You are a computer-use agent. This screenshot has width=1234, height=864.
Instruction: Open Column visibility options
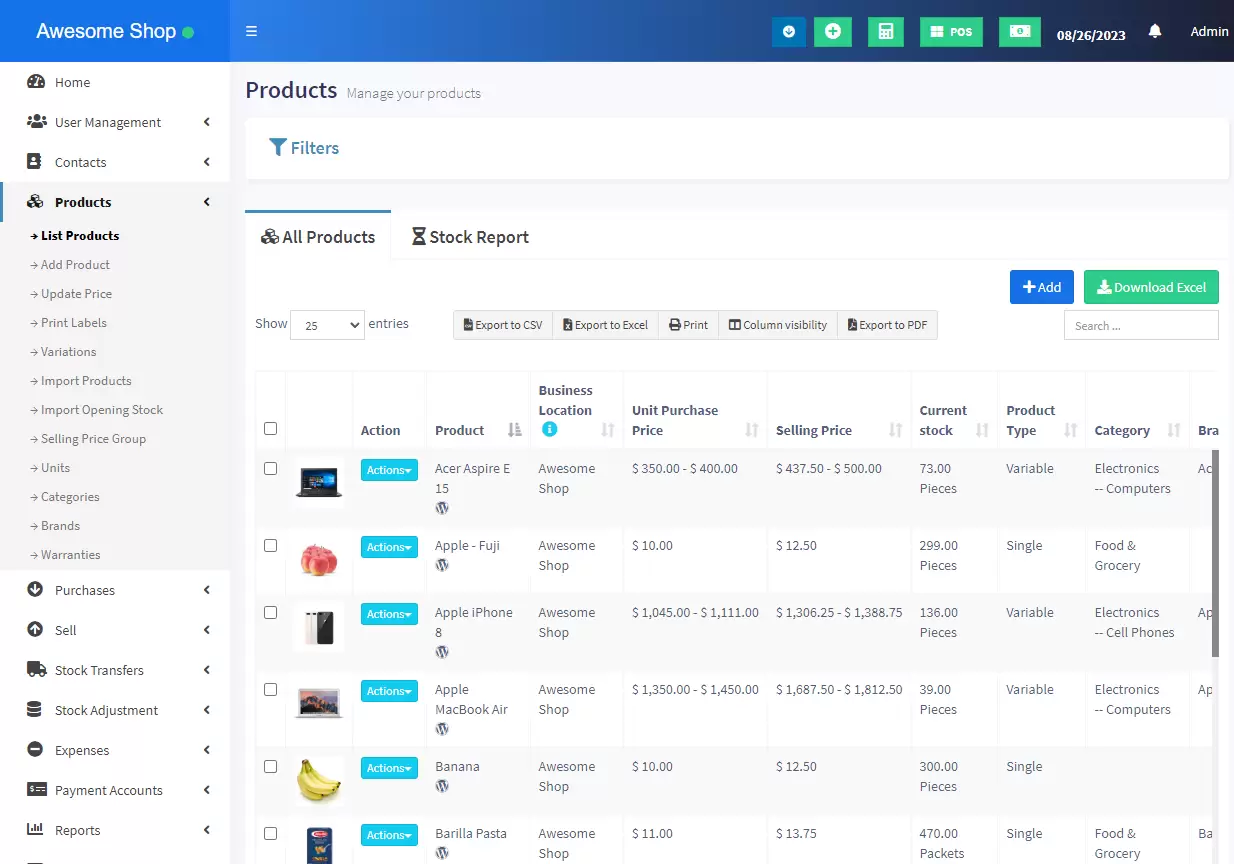point(778,325)
